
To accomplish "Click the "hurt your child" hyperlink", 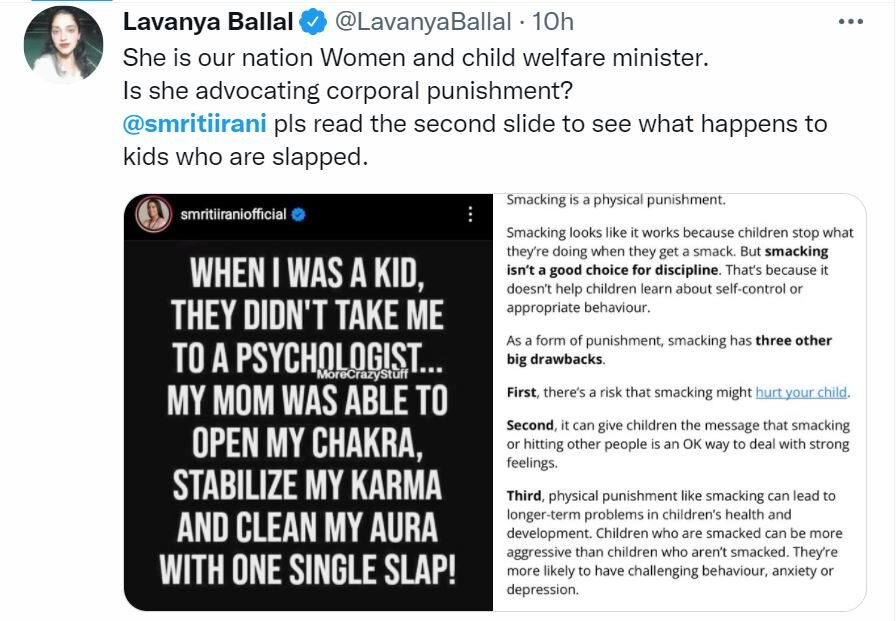I will tap(802, 392).
